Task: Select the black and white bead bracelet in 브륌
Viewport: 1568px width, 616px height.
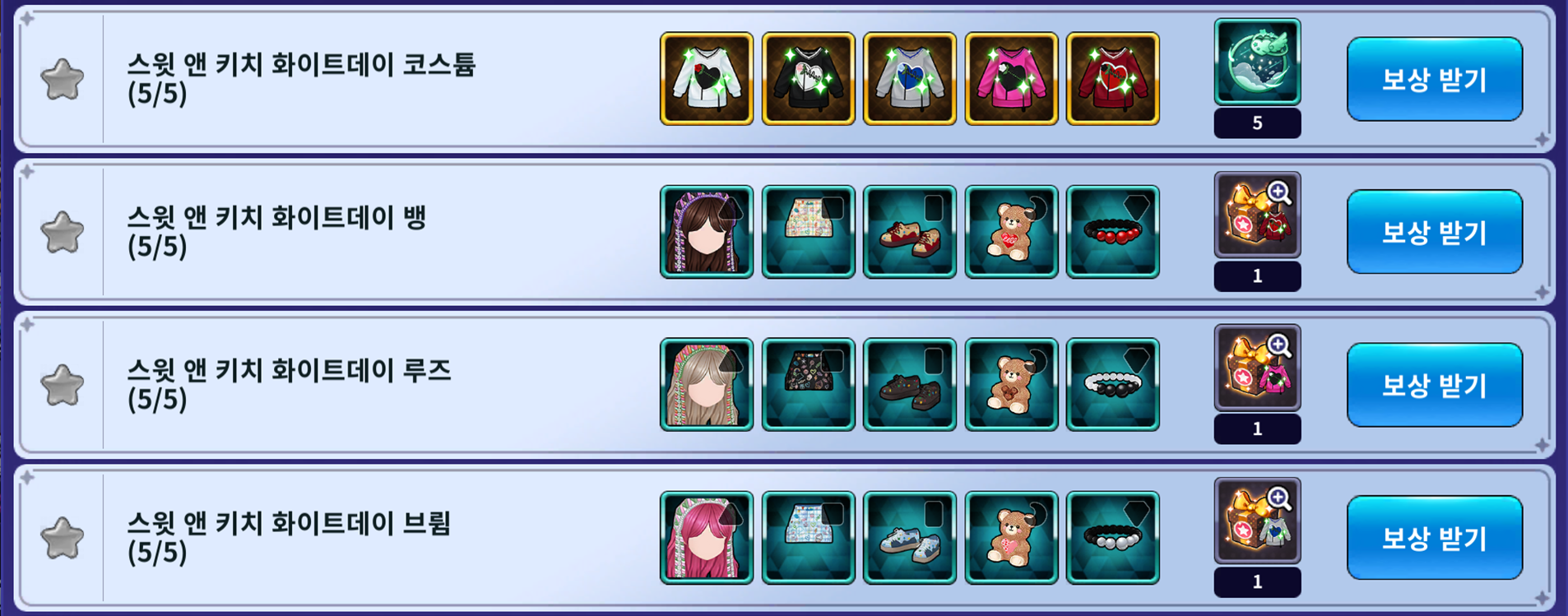Action: point(1112,538)
